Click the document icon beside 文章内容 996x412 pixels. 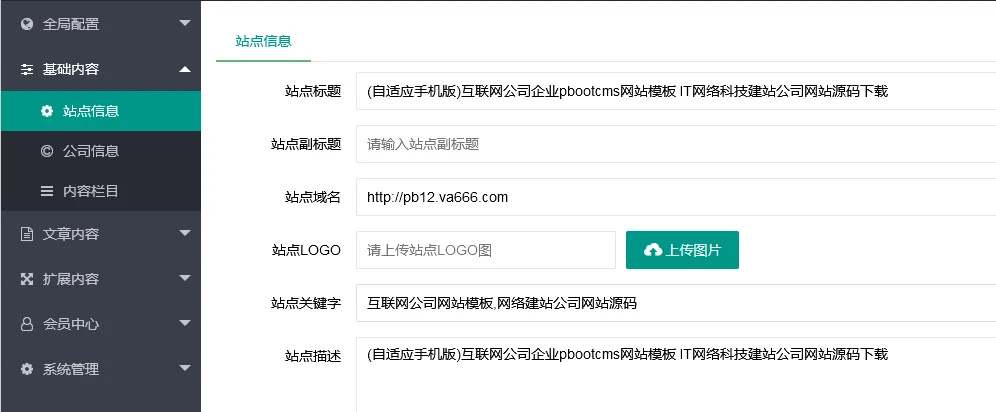pos(27,234)
